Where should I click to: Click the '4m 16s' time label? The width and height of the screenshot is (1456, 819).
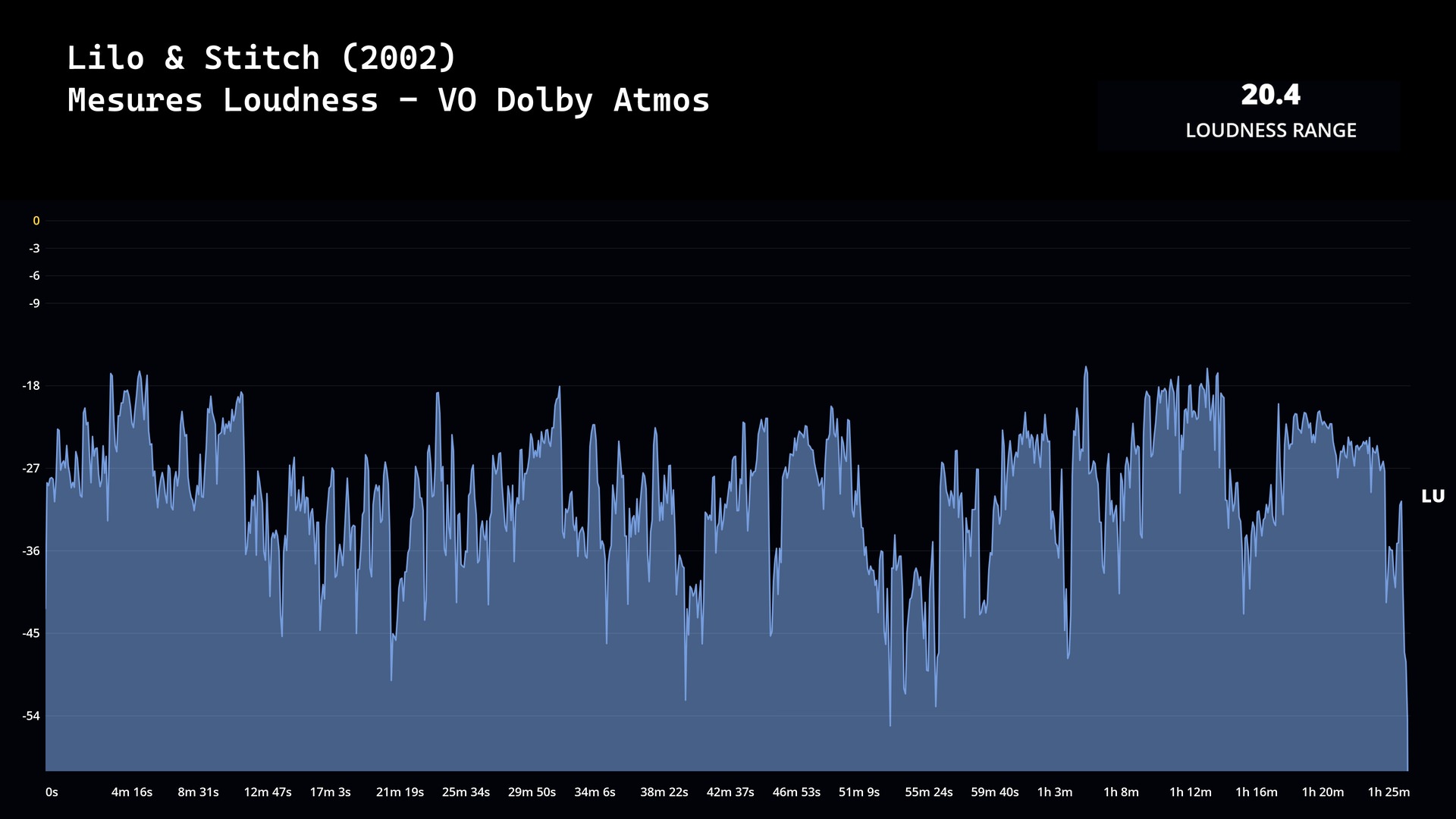click(132, 792)
